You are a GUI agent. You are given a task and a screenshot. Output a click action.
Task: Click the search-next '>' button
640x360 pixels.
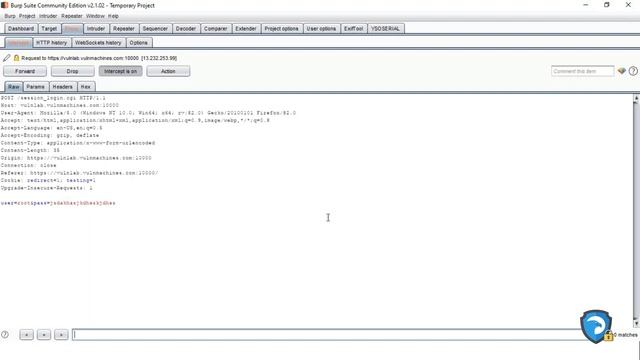coord(61,335)
